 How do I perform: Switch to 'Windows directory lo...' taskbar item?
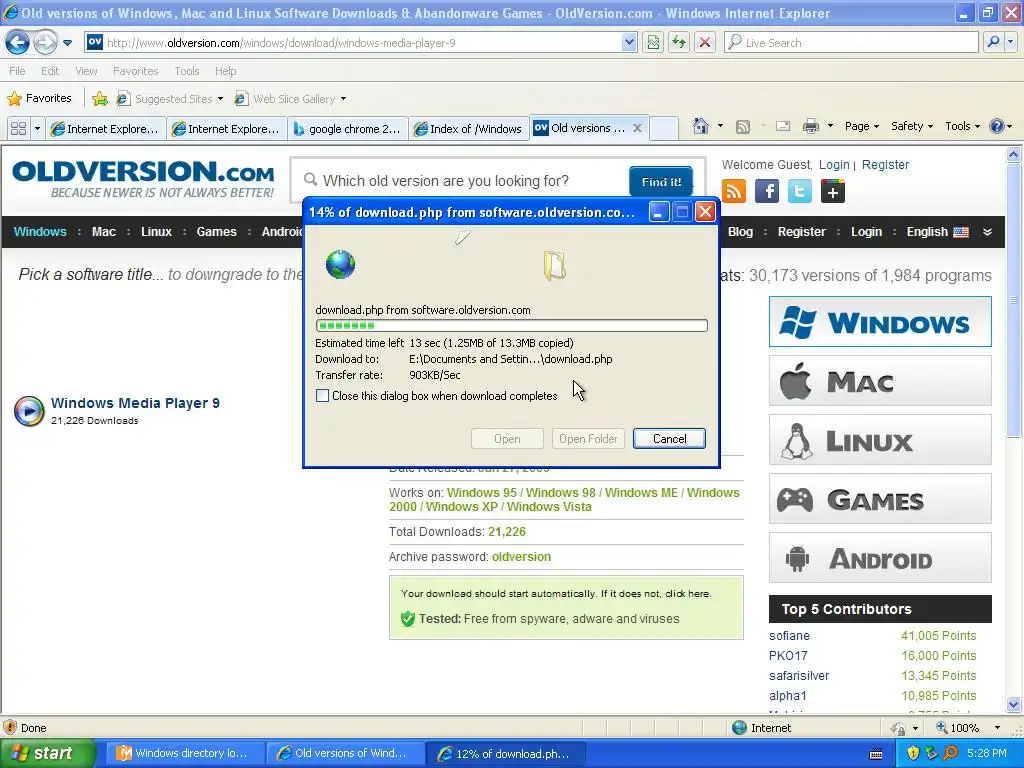(x=185, y=753)
